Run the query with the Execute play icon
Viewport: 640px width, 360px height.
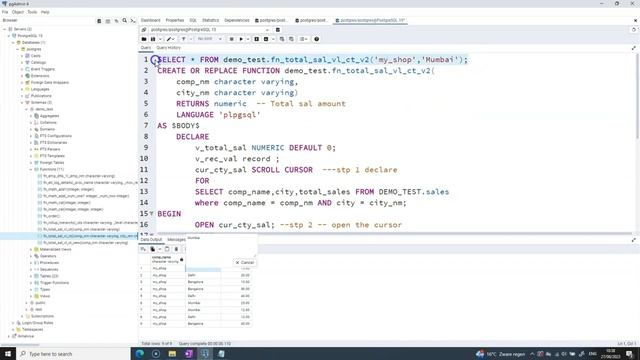pyautogui.click(x=241, y=39)
